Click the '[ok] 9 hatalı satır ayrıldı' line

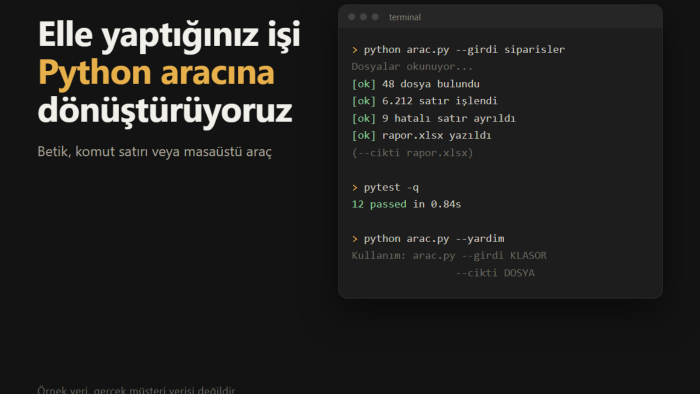coord(433,118)
